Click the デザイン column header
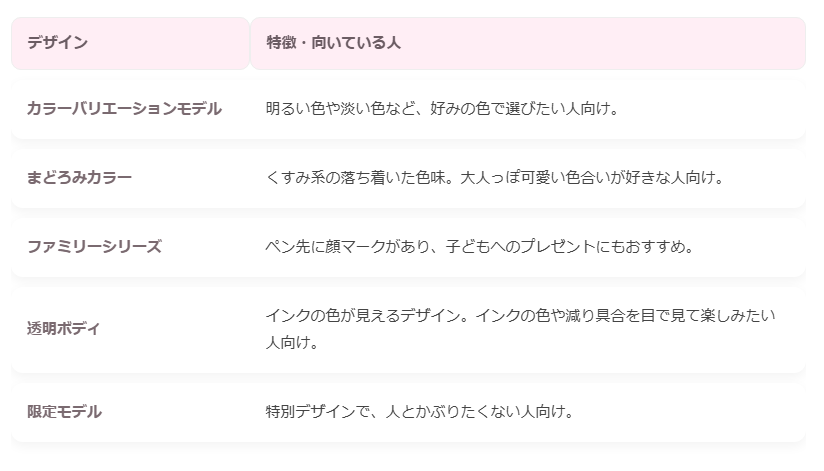The height and width of the screenshot is (471, 824). (57, 43)
